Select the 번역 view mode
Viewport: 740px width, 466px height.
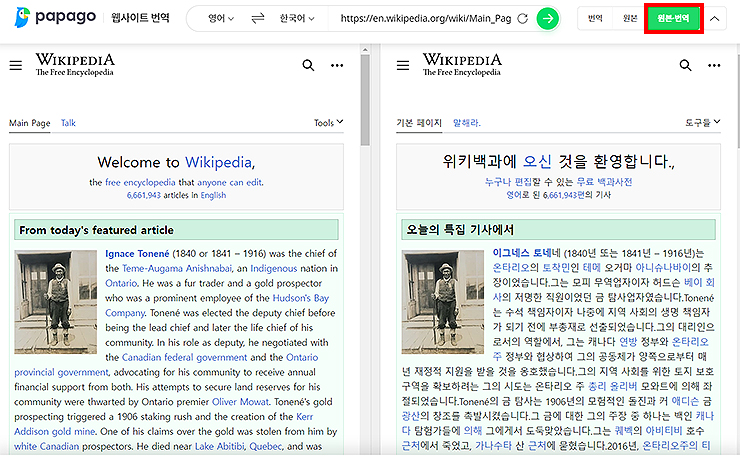click(595, 18)
